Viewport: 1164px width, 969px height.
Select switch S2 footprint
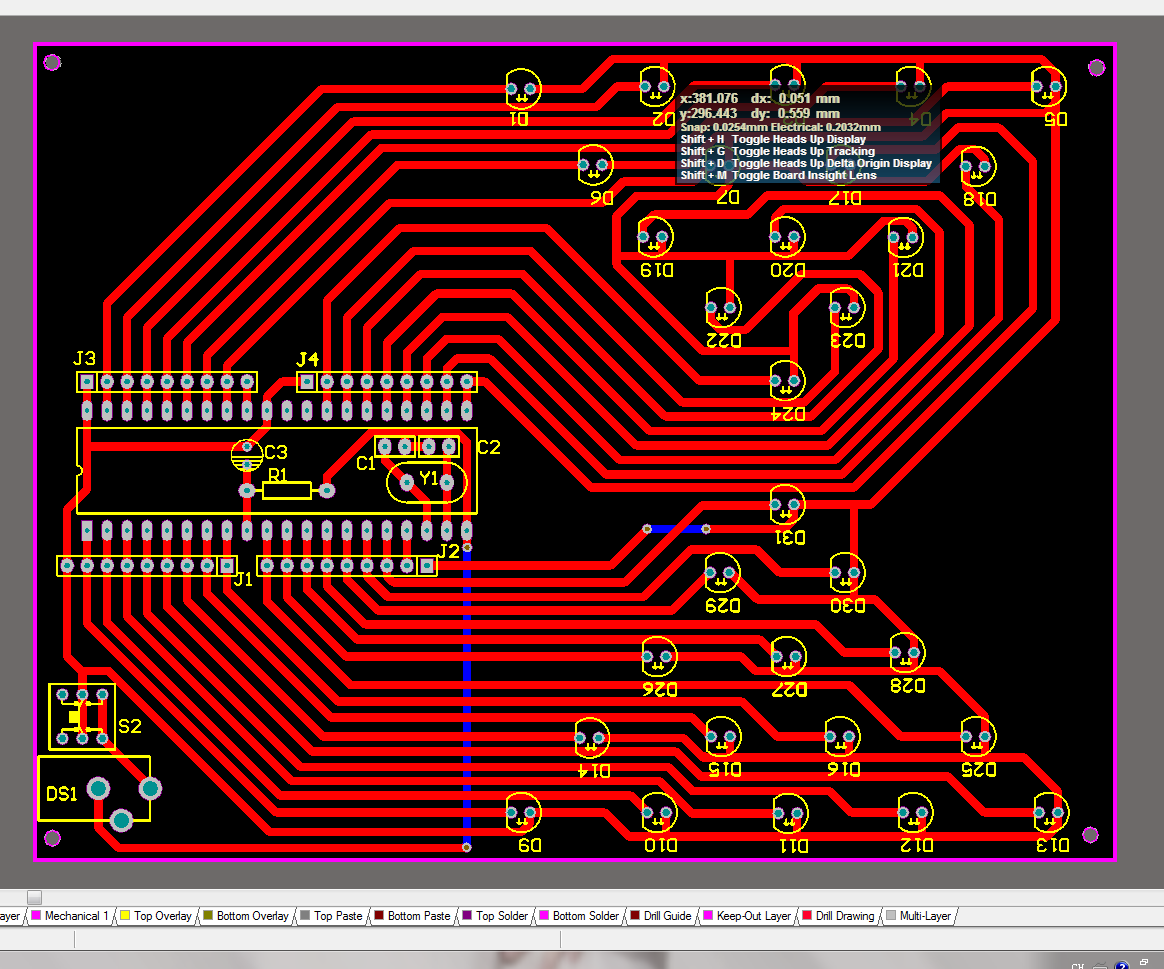coord(82,717)
